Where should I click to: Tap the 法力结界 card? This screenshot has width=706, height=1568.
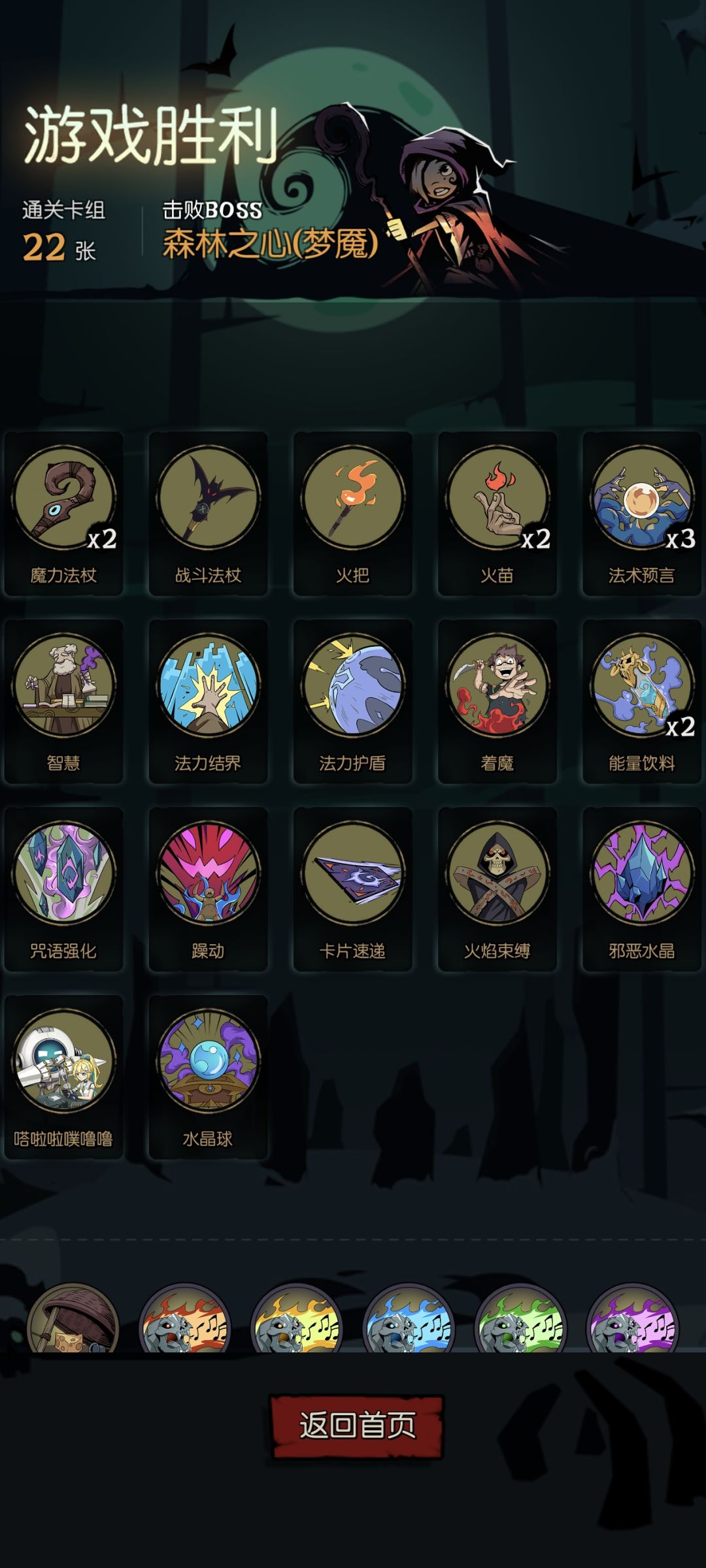(208, 702)
